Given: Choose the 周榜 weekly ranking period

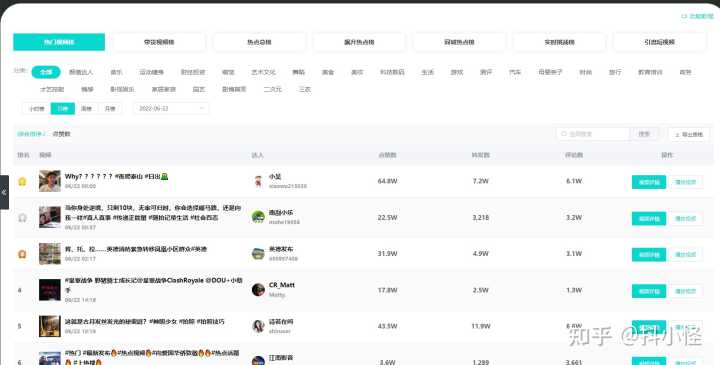Looking at the screenshot, I should click(86, 109).
